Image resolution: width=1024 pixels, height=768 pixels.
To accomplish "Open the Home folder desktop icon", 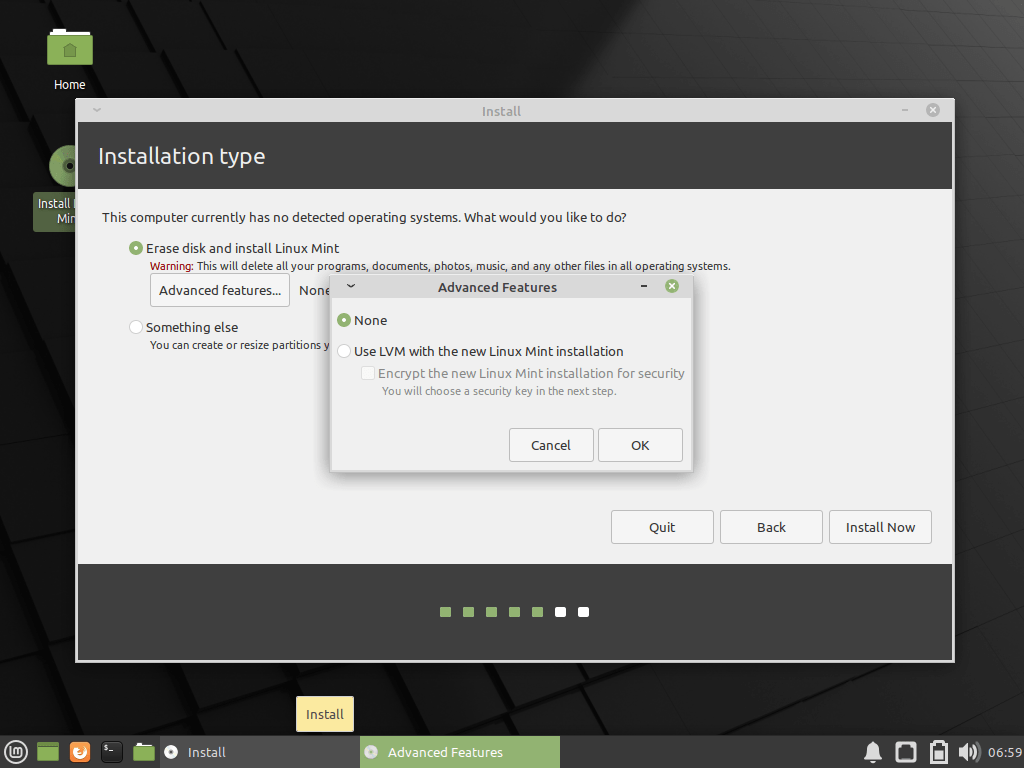I will [x=70, y=59].
